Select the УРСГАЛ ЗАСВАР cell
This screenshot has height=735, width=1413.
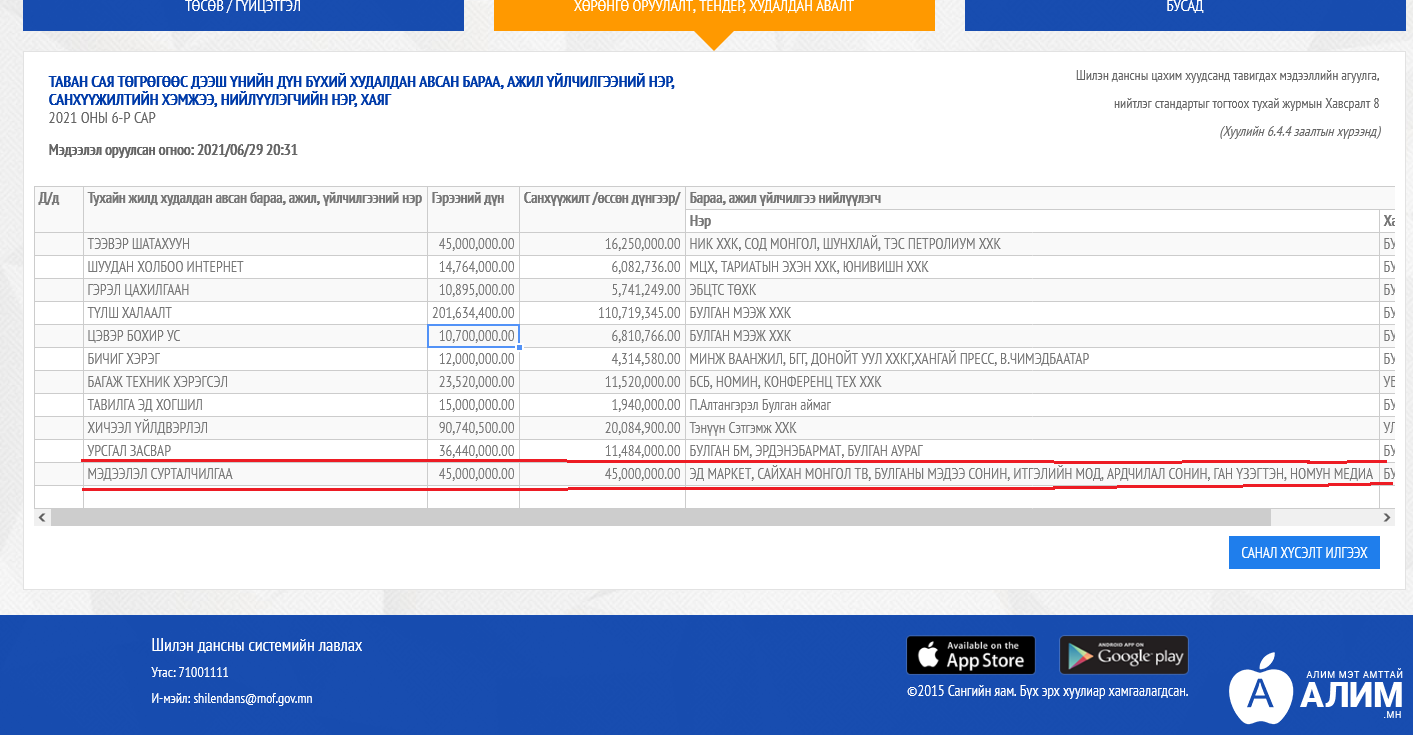pyautogui.click(x=256, y=451)
